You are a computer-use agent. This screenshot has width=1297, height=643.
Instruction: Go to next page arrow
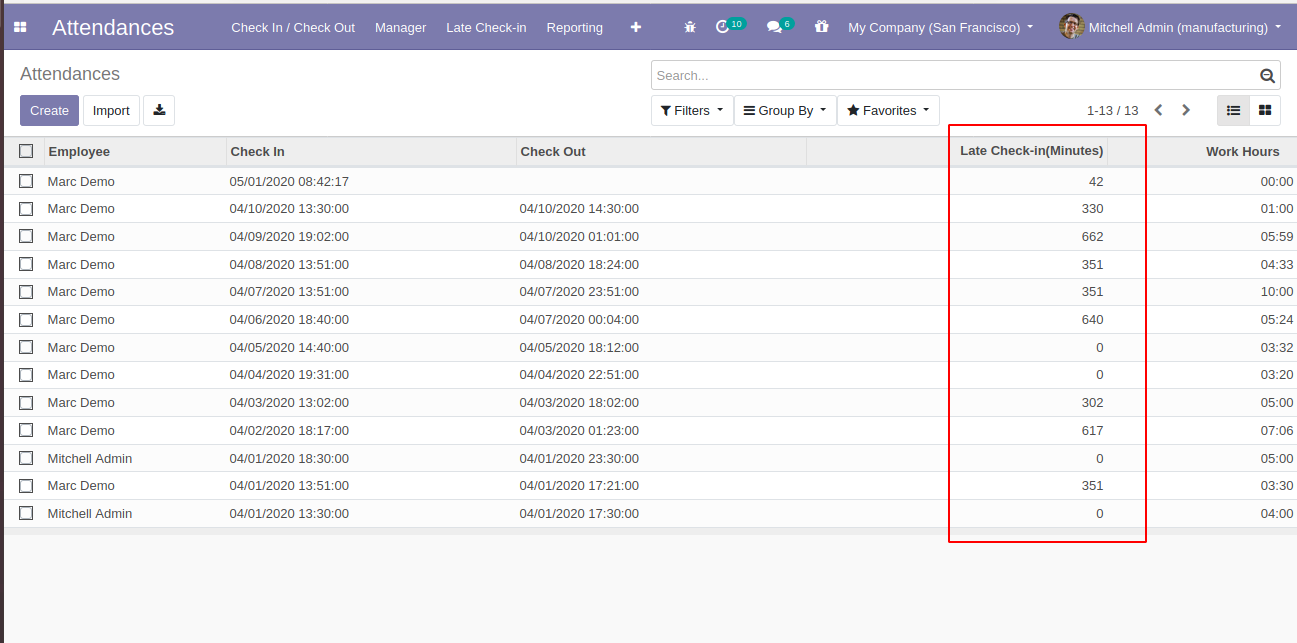coord(1186,110)
